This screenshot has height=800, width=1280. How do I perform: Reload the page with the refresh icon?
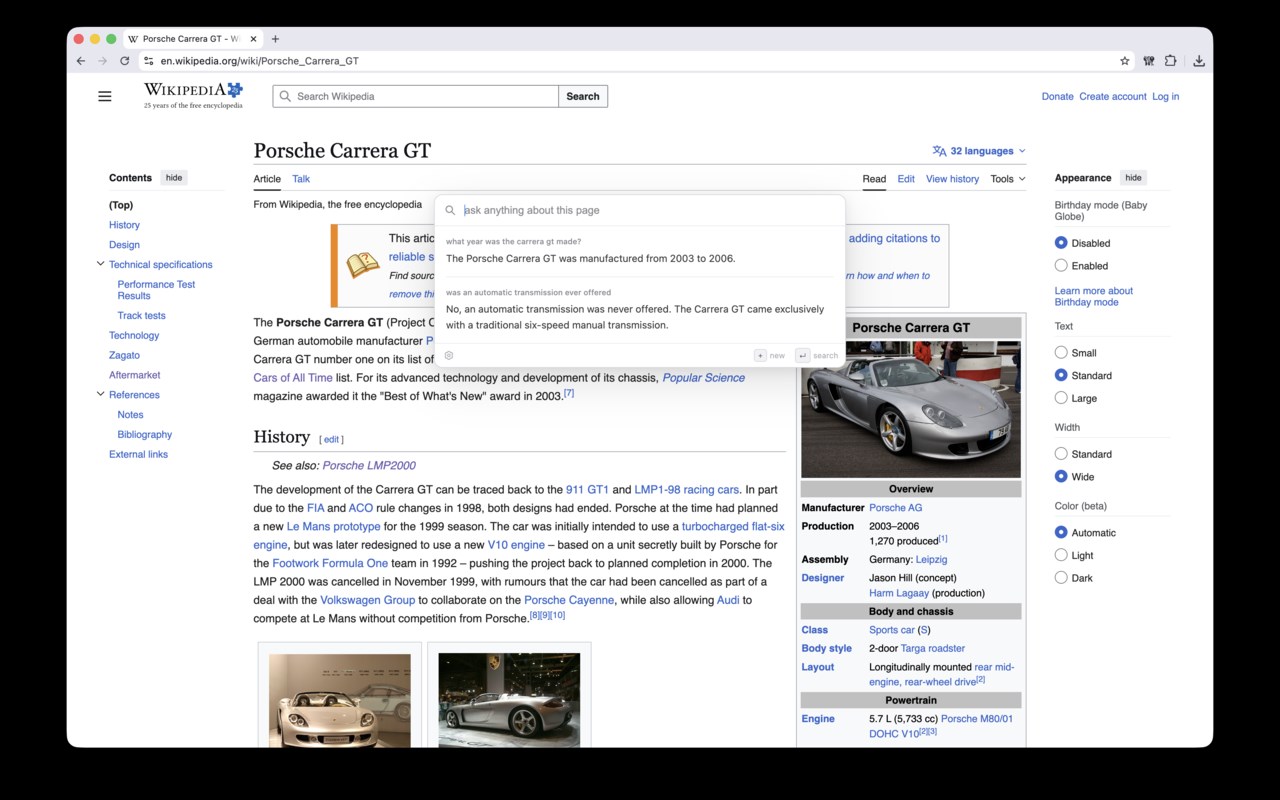pyautogui.click(x=125, y=61)
